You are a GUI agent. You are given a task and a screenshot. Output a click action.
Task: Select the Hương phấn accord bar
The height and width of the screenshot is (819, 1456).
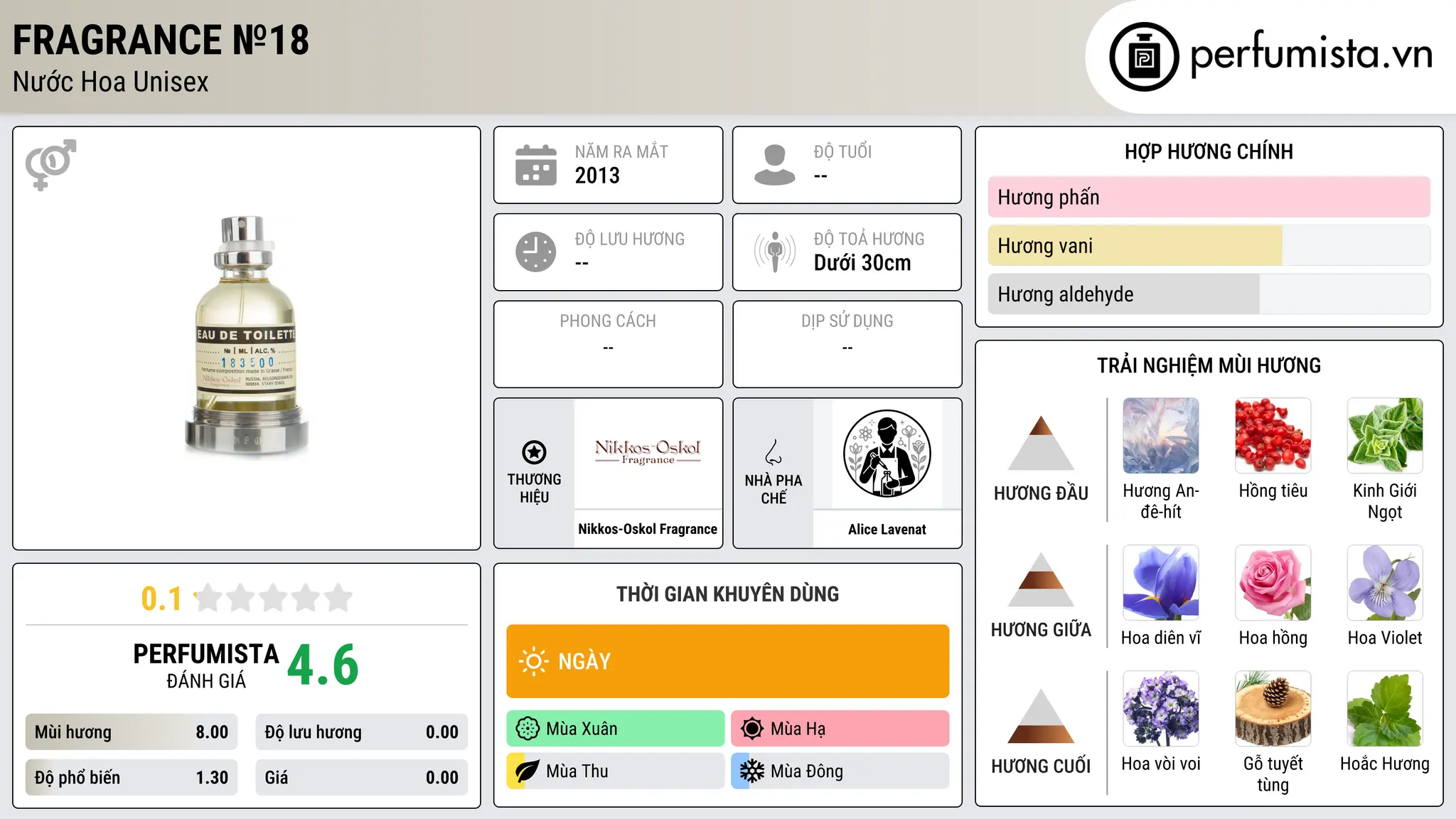[1209, 197]
